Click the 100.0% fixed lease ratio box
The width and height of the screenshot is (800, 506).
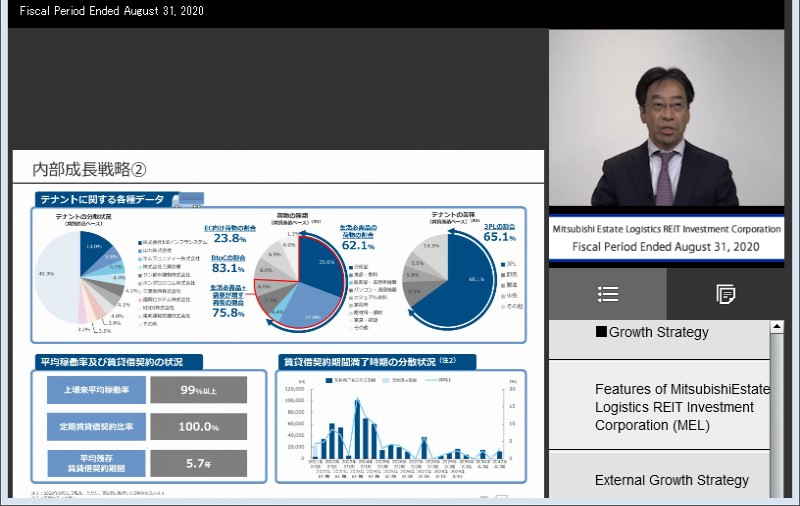pyautogui.click(x=198, y=426)
